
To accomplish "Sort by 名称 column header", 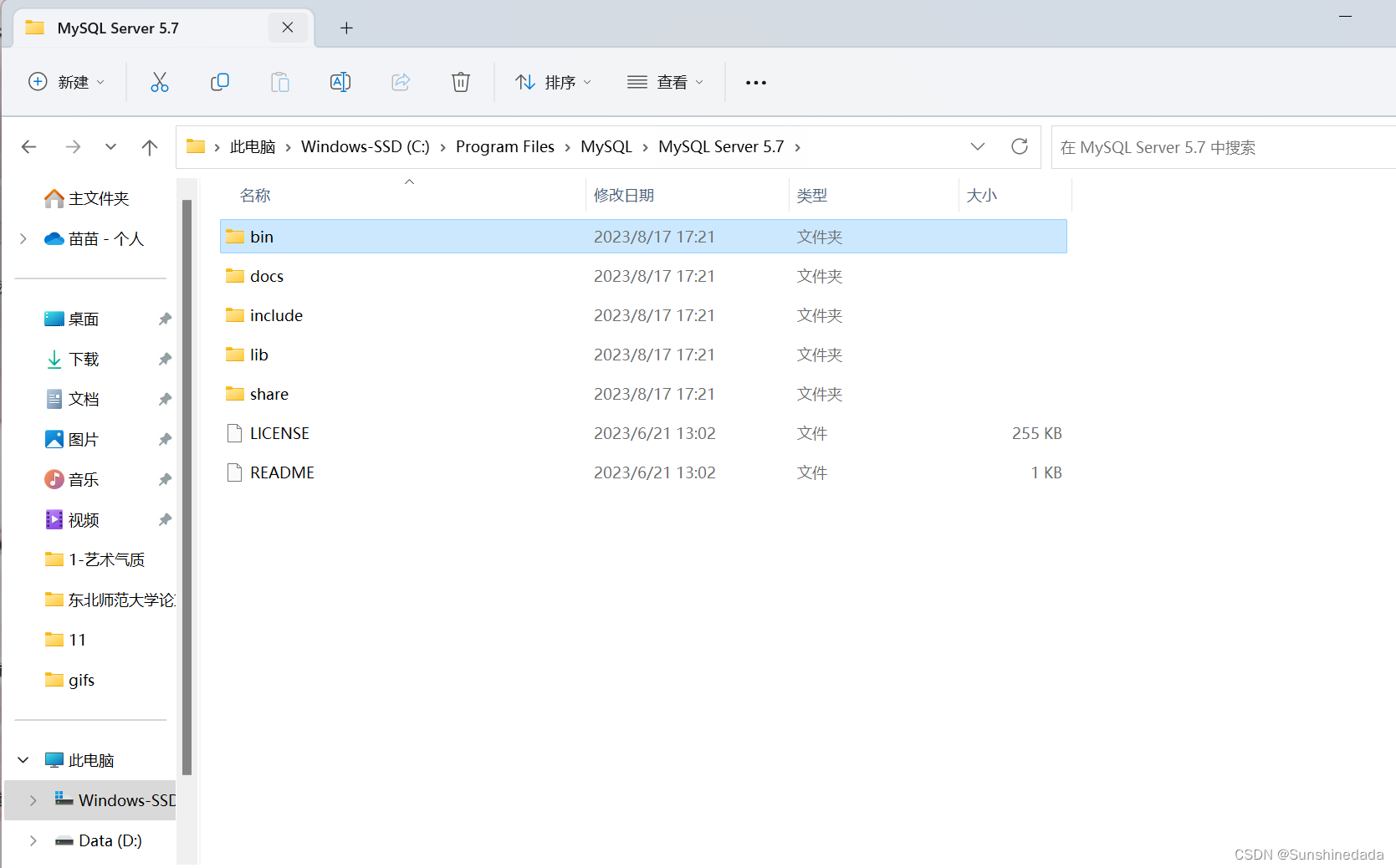I will [255, 195].
